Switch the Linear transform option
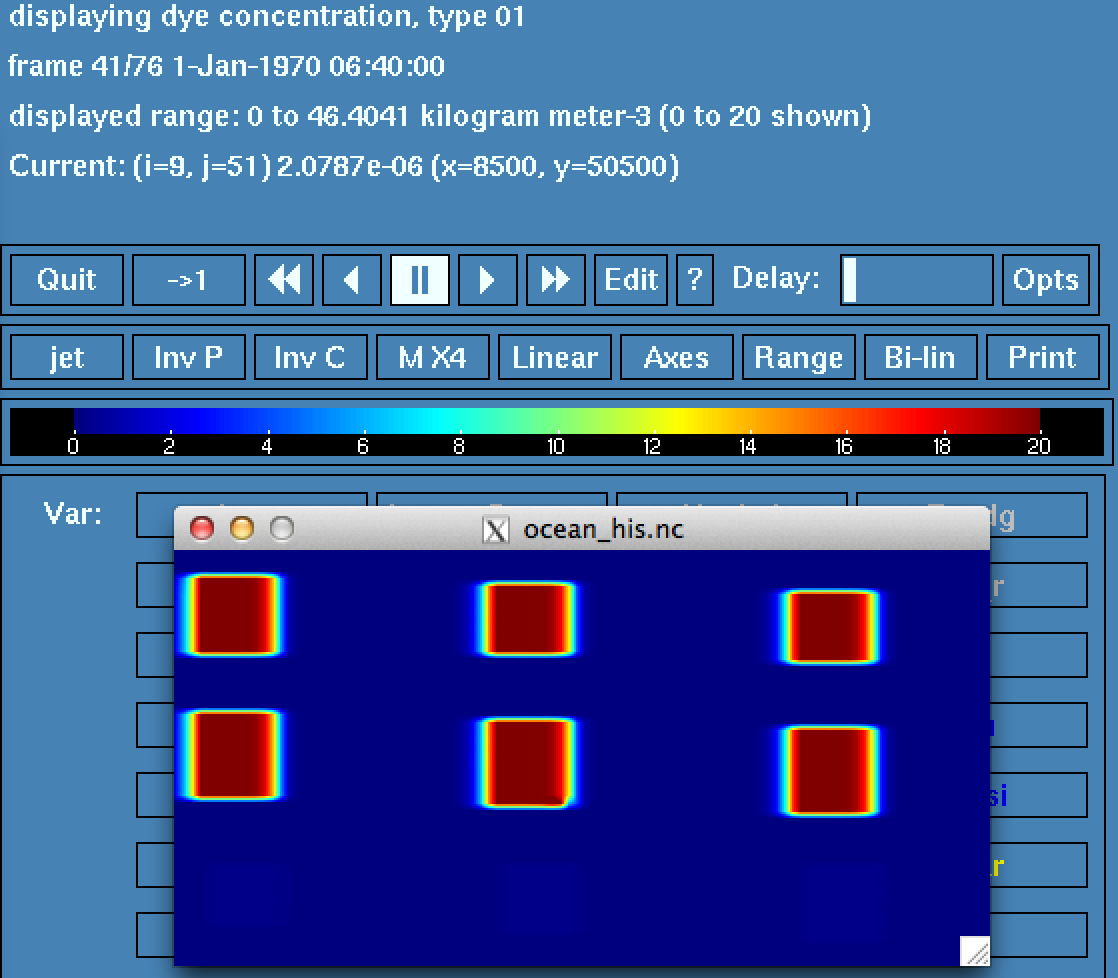This screenshot has height=978, width=1118. click(554, 358)
